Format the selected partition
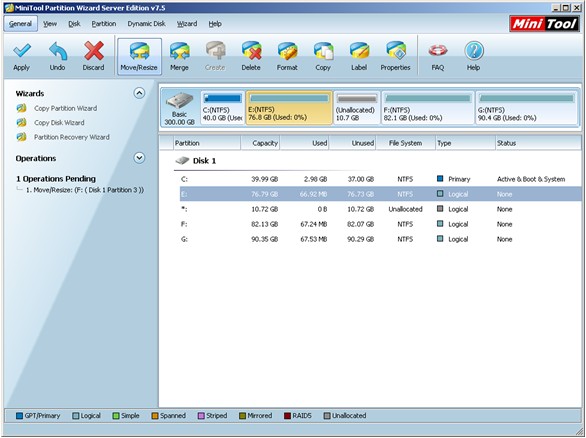 pyautogui.click(x=287, y=56)
